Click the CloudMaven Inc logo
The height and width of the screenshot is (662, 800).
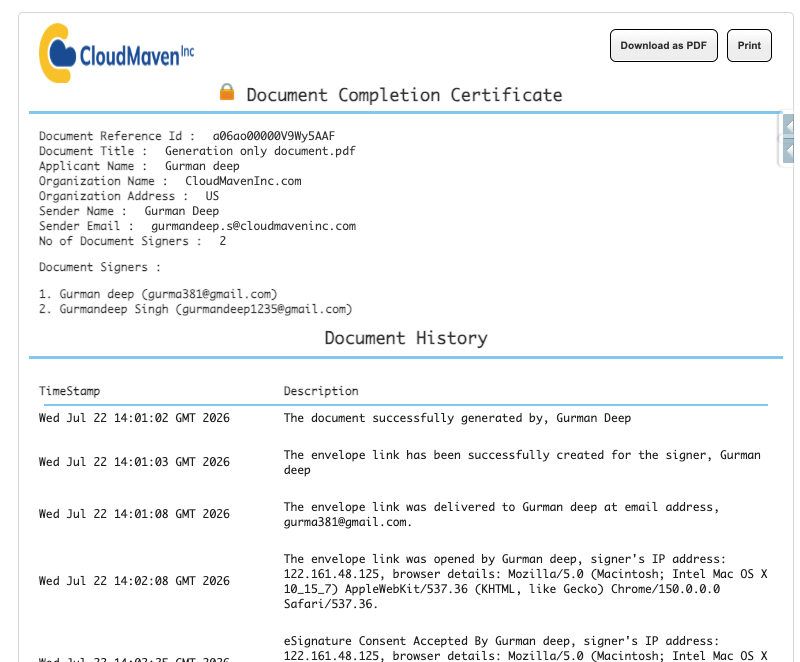click(117, 53)
